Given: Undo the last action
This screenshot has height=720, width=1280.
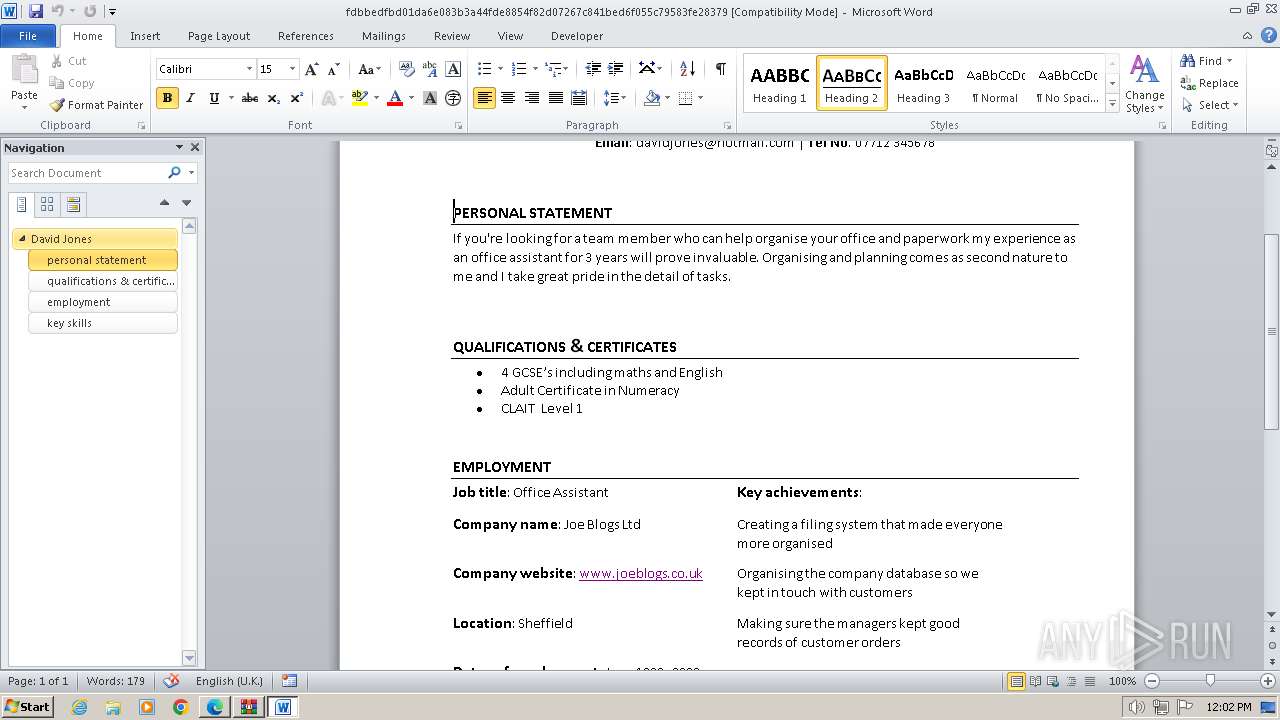Looking at the screenshot, I should (58, 12).
